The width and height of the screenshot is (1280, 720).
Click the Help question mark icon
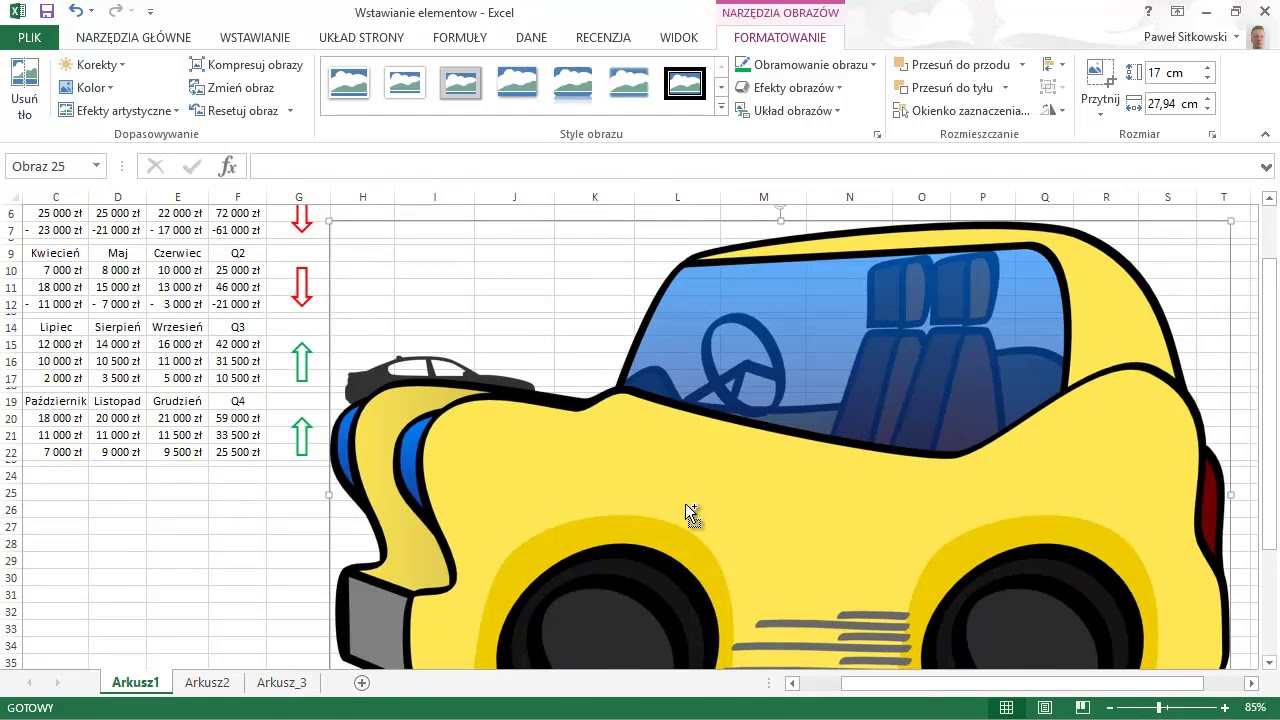1148,11
